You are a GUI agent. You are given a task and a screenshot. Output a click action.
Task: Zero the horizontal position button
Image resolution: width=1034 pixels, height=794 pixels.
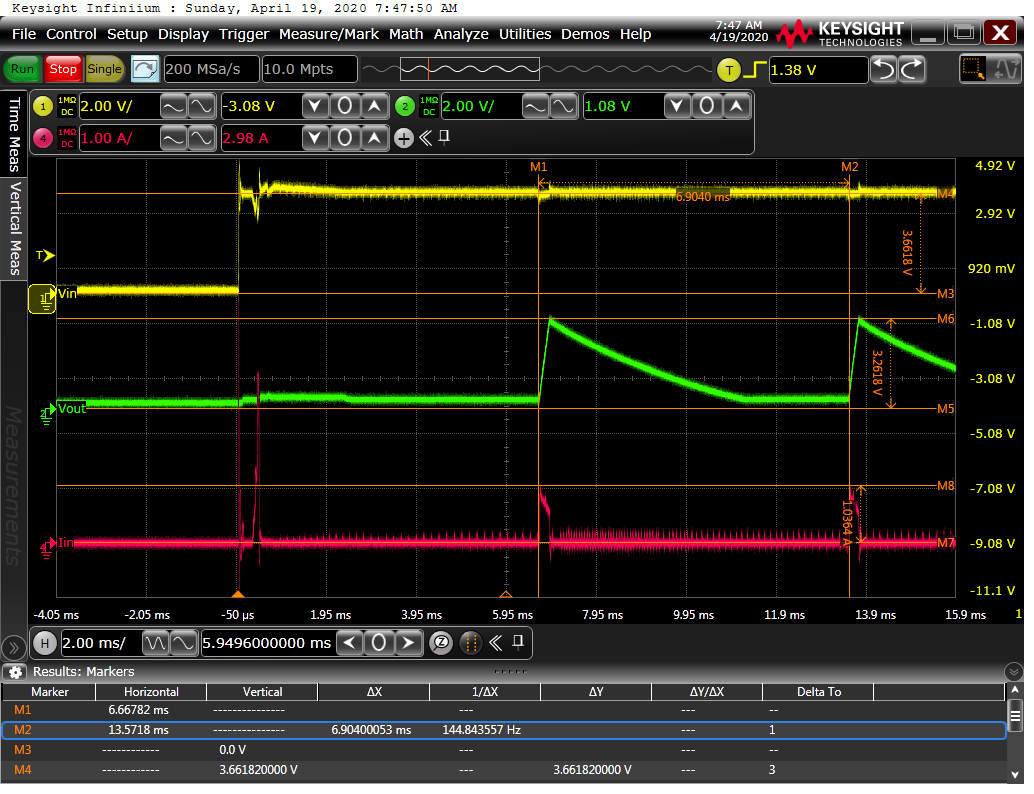(x=379, y=643)
